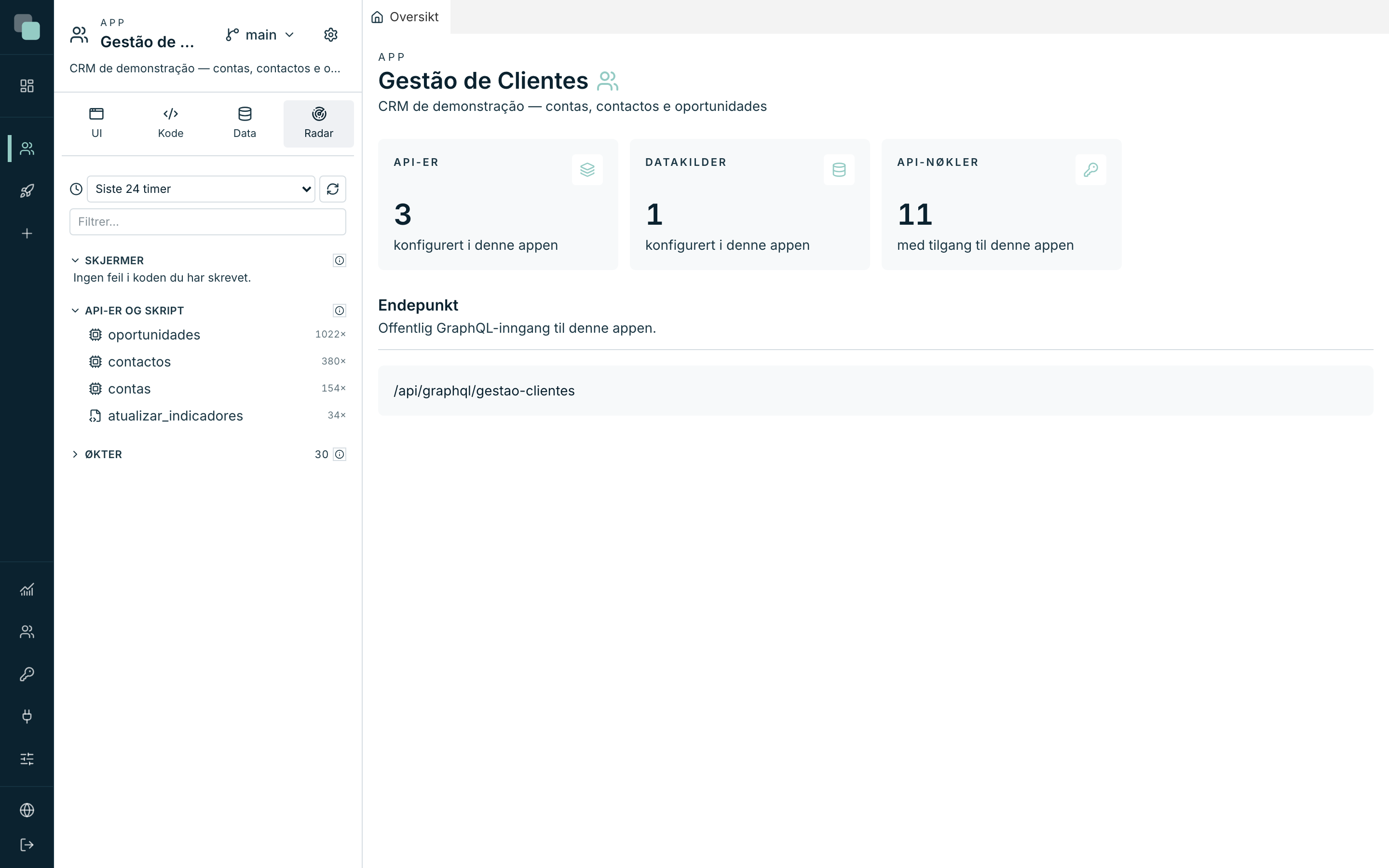Click the truncated app name in panel header
Screen dimensions: 1389x868
click(148, 42)
